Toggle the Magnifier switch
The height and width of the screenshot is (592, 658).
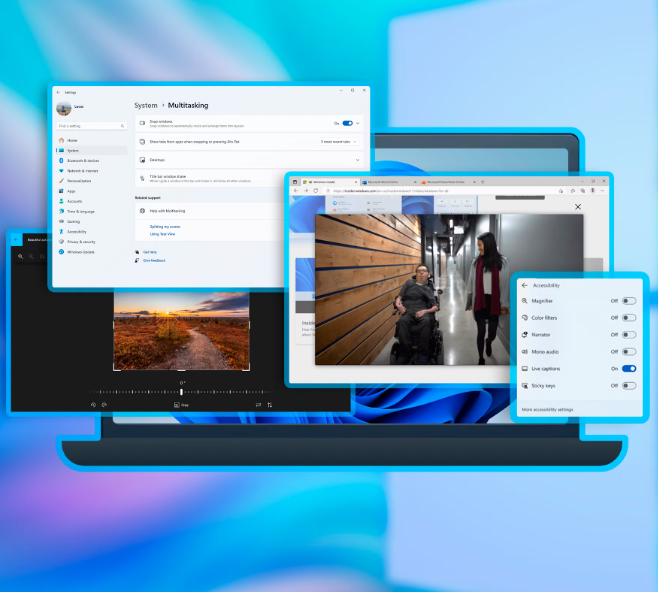click(629, 301)
